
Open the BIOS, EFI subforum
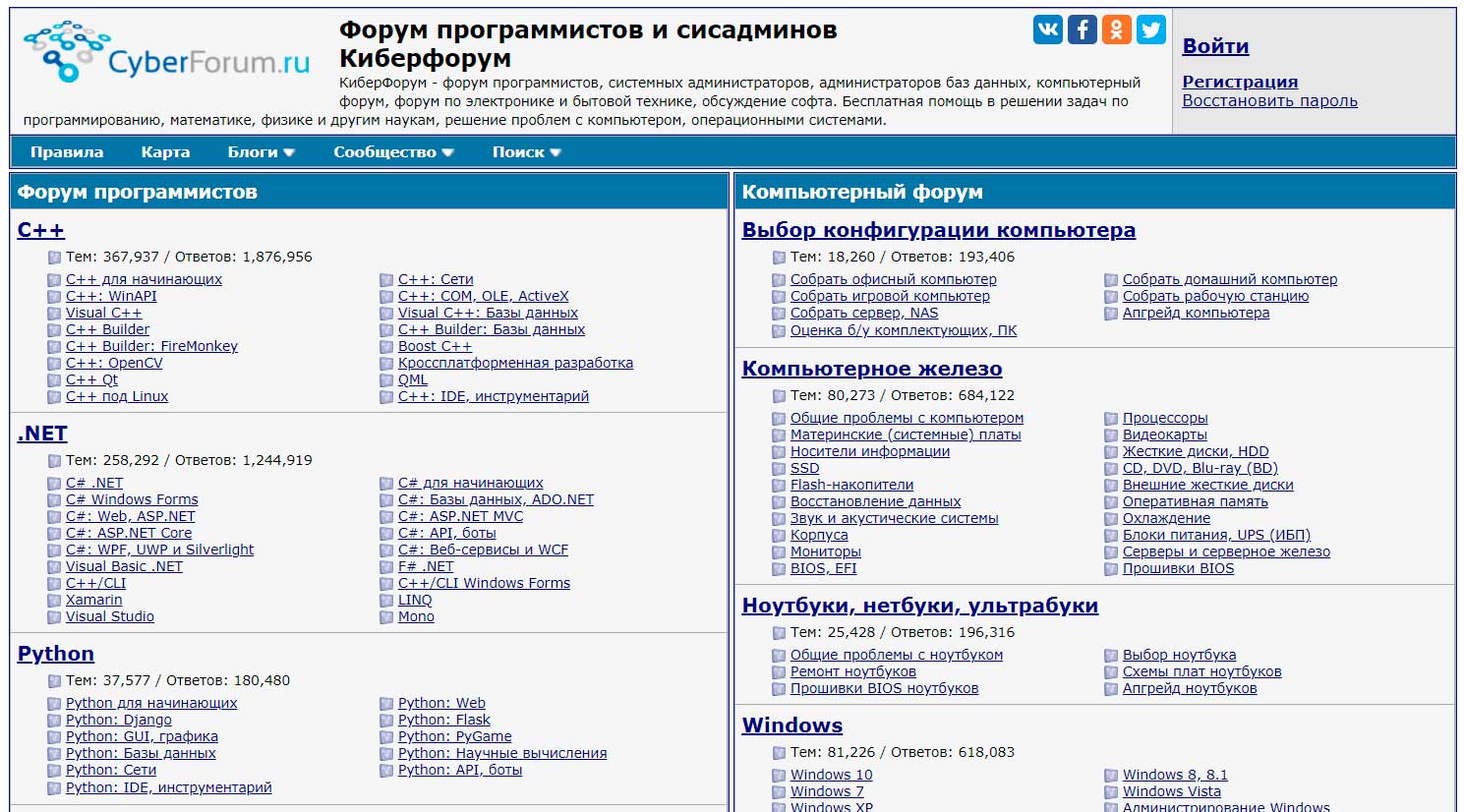coord(824,568)
